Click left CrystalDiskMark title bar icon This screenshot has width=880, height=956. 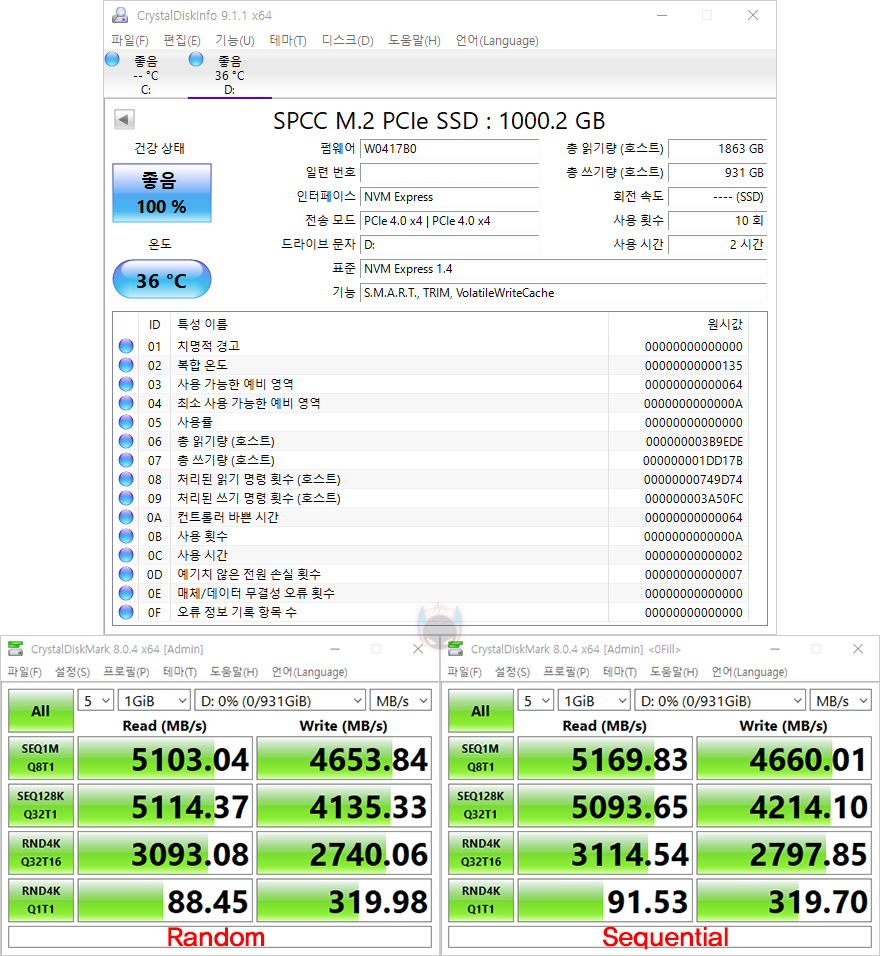(x=16, y=649)
